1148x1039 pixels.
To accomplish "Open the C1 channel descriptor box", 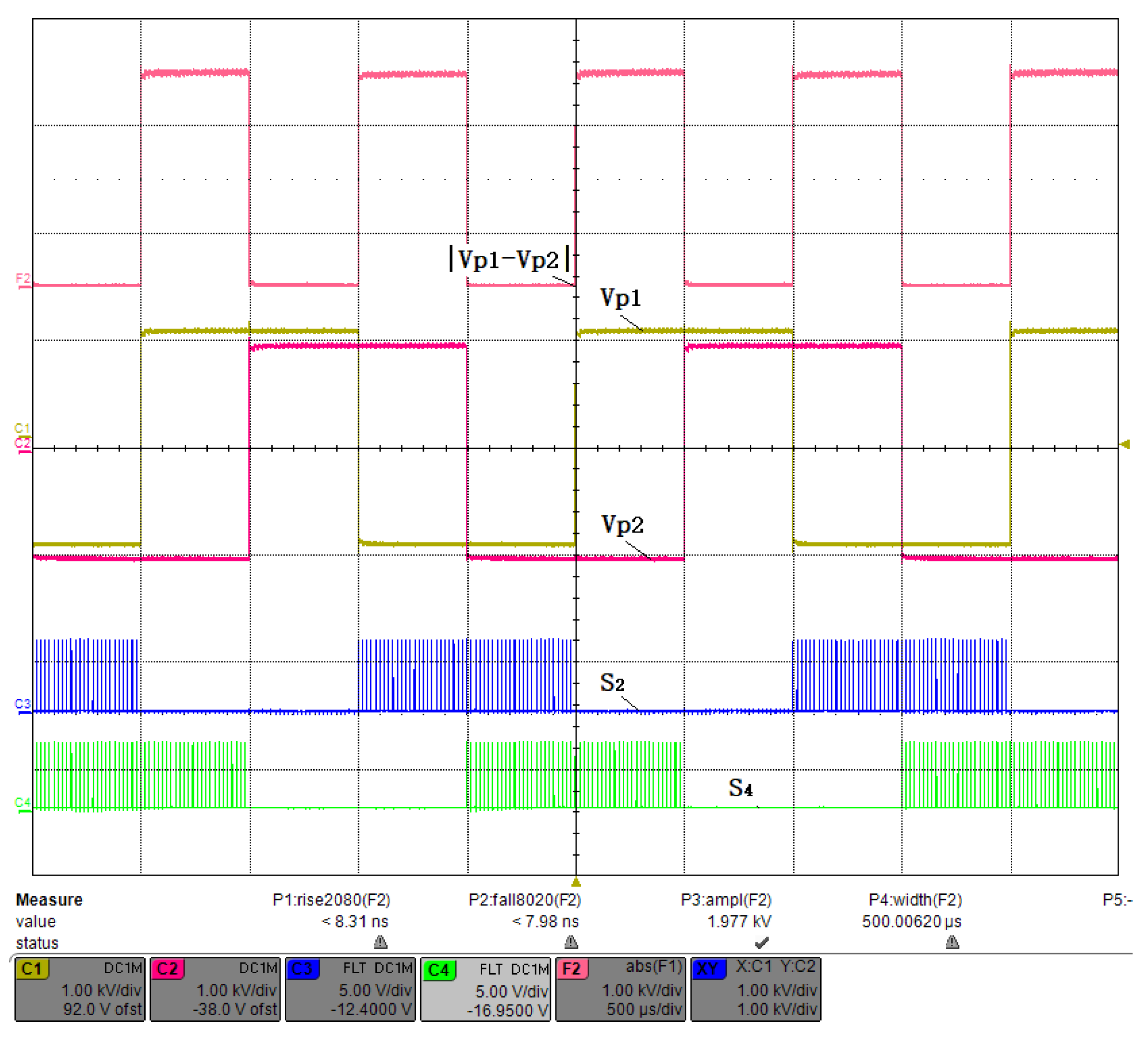I will point(80,990).
